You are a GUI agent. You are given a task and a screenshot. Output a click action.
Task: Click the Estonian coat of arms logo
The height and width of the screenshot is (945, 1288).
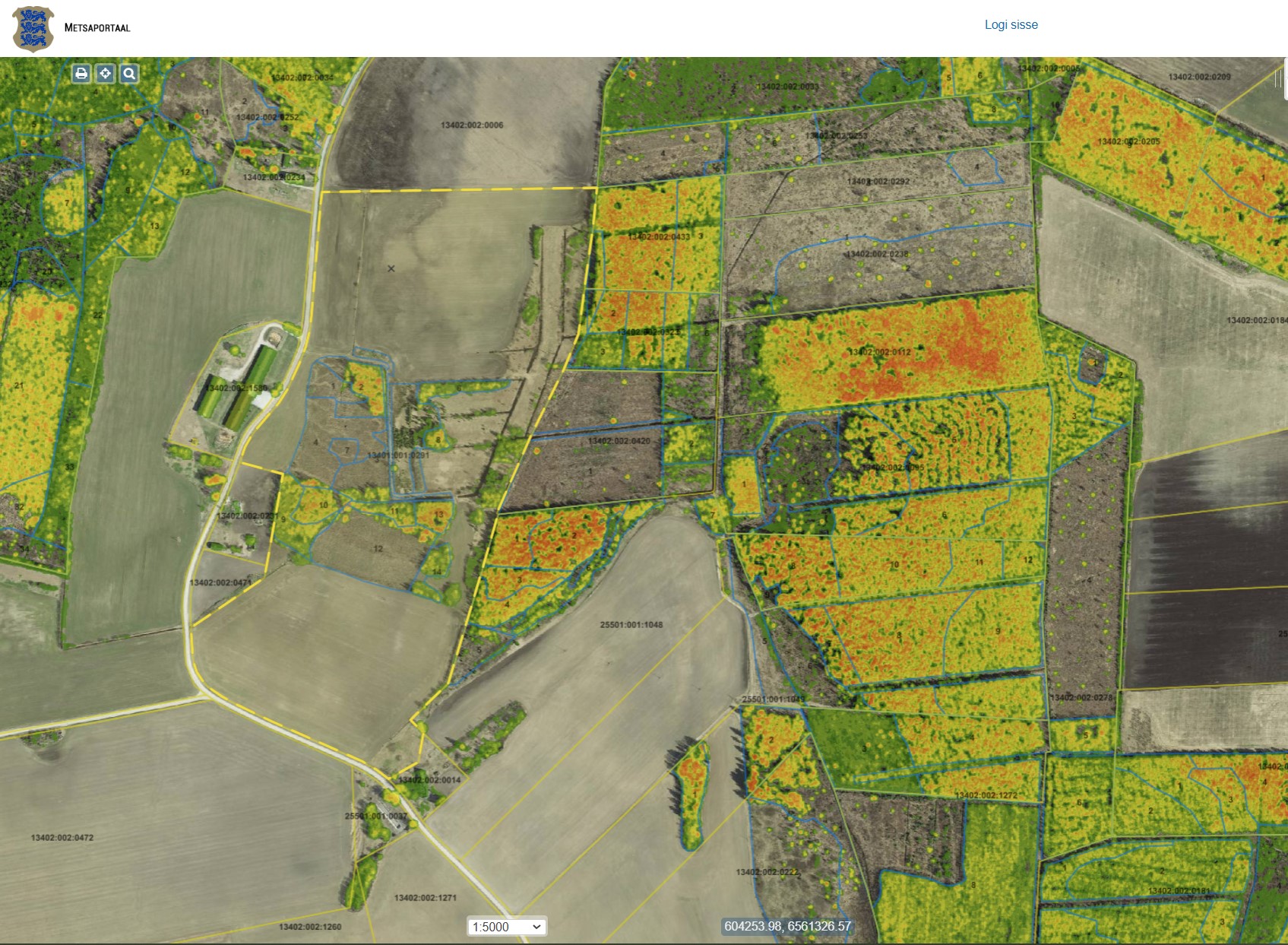33,29
